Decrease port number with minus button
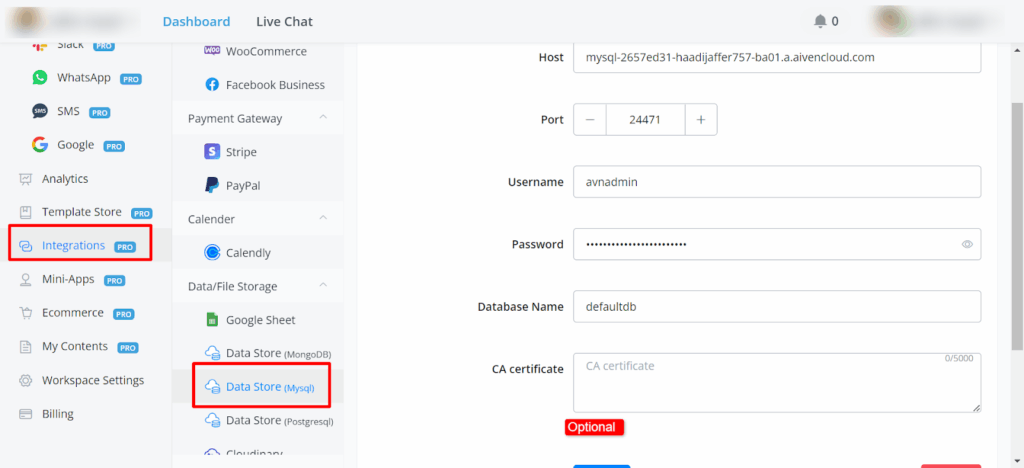 point(590,120)
